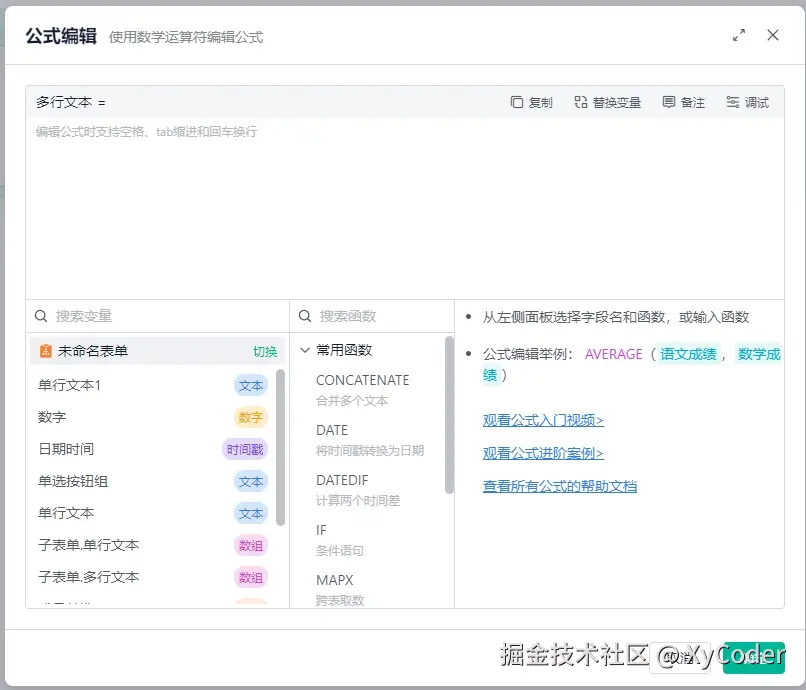This screenshot has width=806, height=690.
Task: Select 子表单.单行文本 variable
Action: pyautogui.click(x=153, y=545)
